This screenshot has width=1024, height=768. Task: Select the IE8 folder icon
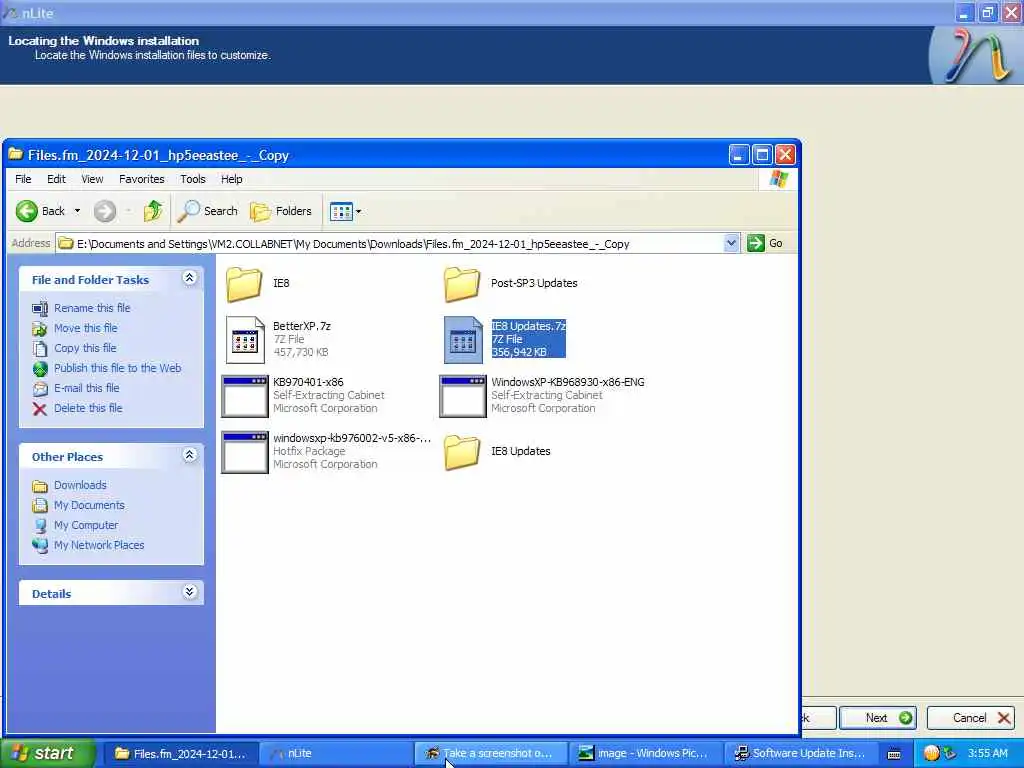coord(244,284)
